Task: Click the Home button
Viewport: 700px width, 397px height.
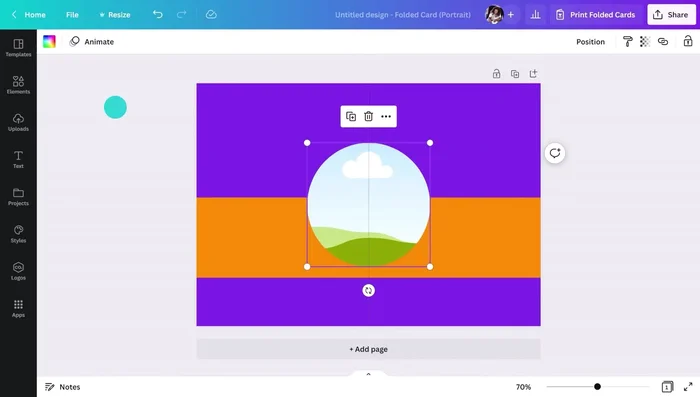Action: click(29, 15)
